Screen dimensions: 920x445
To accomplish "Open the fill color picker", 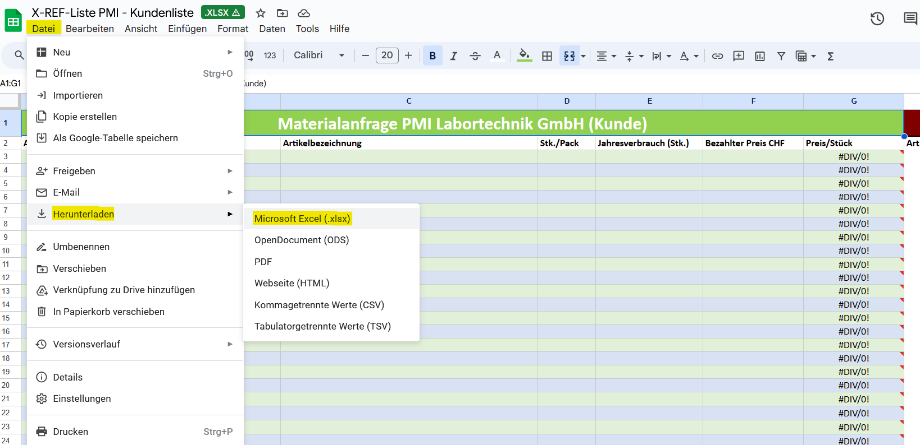I will (525, 56).
